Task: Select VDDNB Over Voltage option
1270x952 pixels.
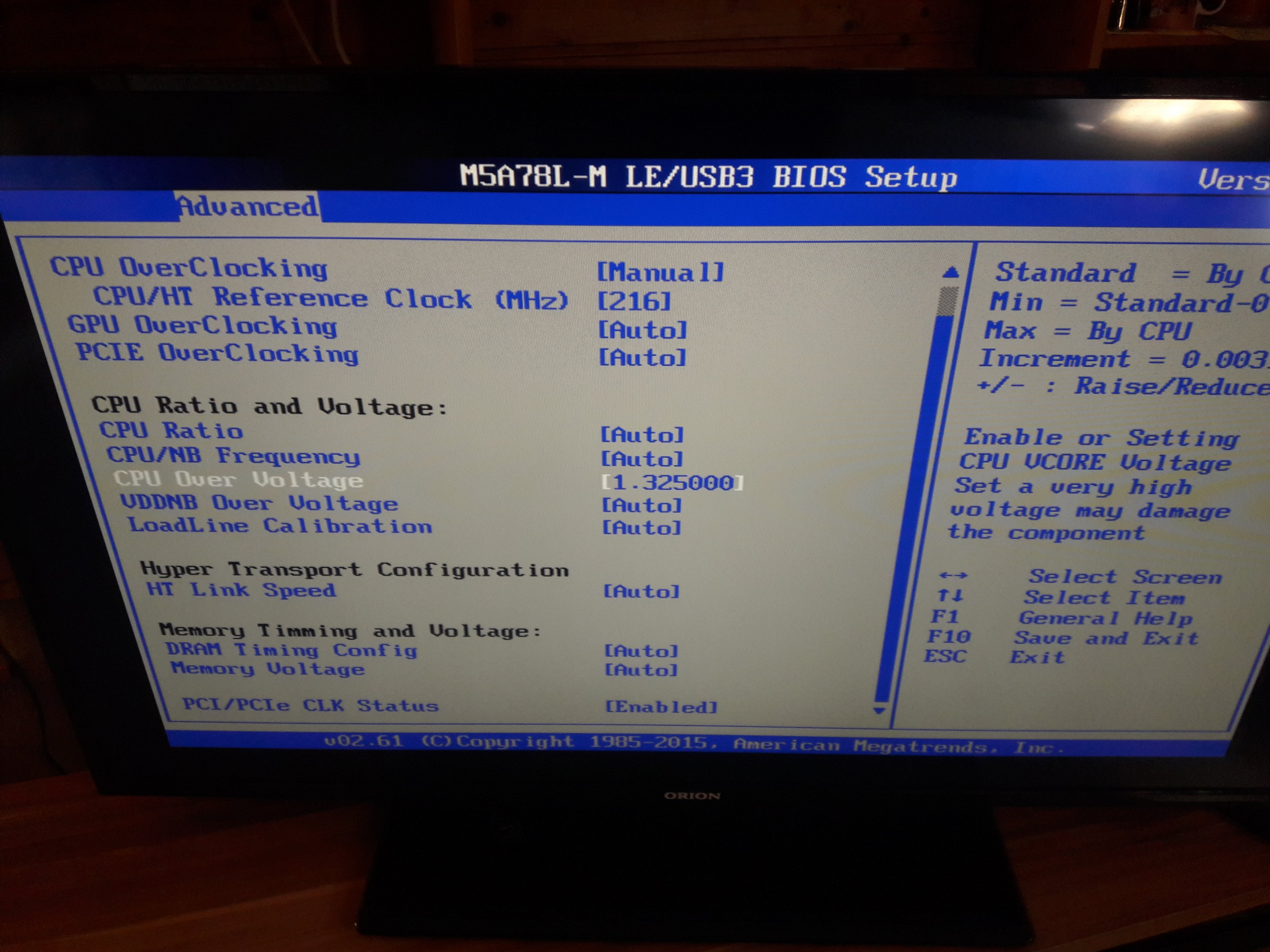Action: click(259, 503)
